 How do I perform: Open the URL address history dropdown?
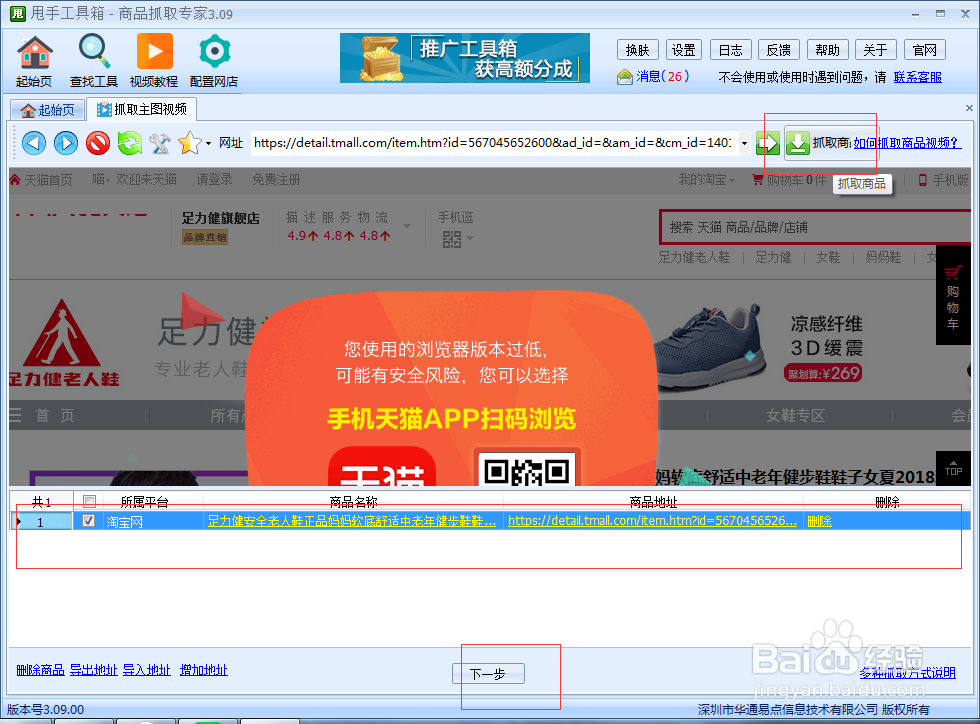pyautogui.click(x=744, y=143)
